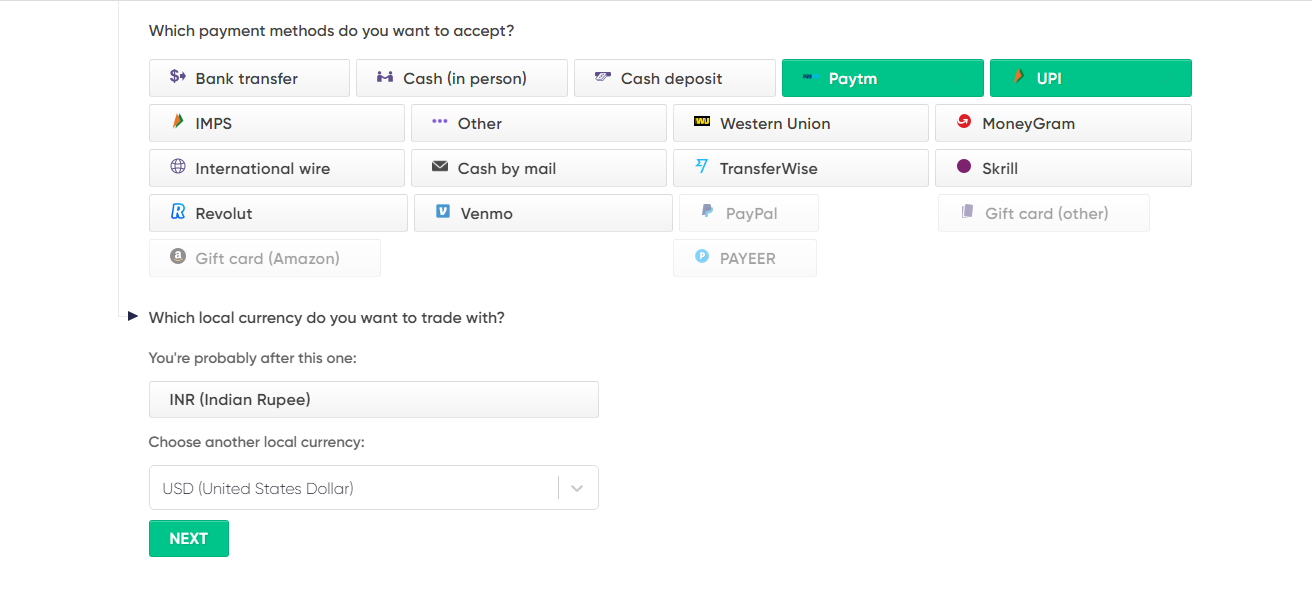Viewport: 1312px width, 594px height.
Task: Click the International wire globe icon
Action: 178,166
